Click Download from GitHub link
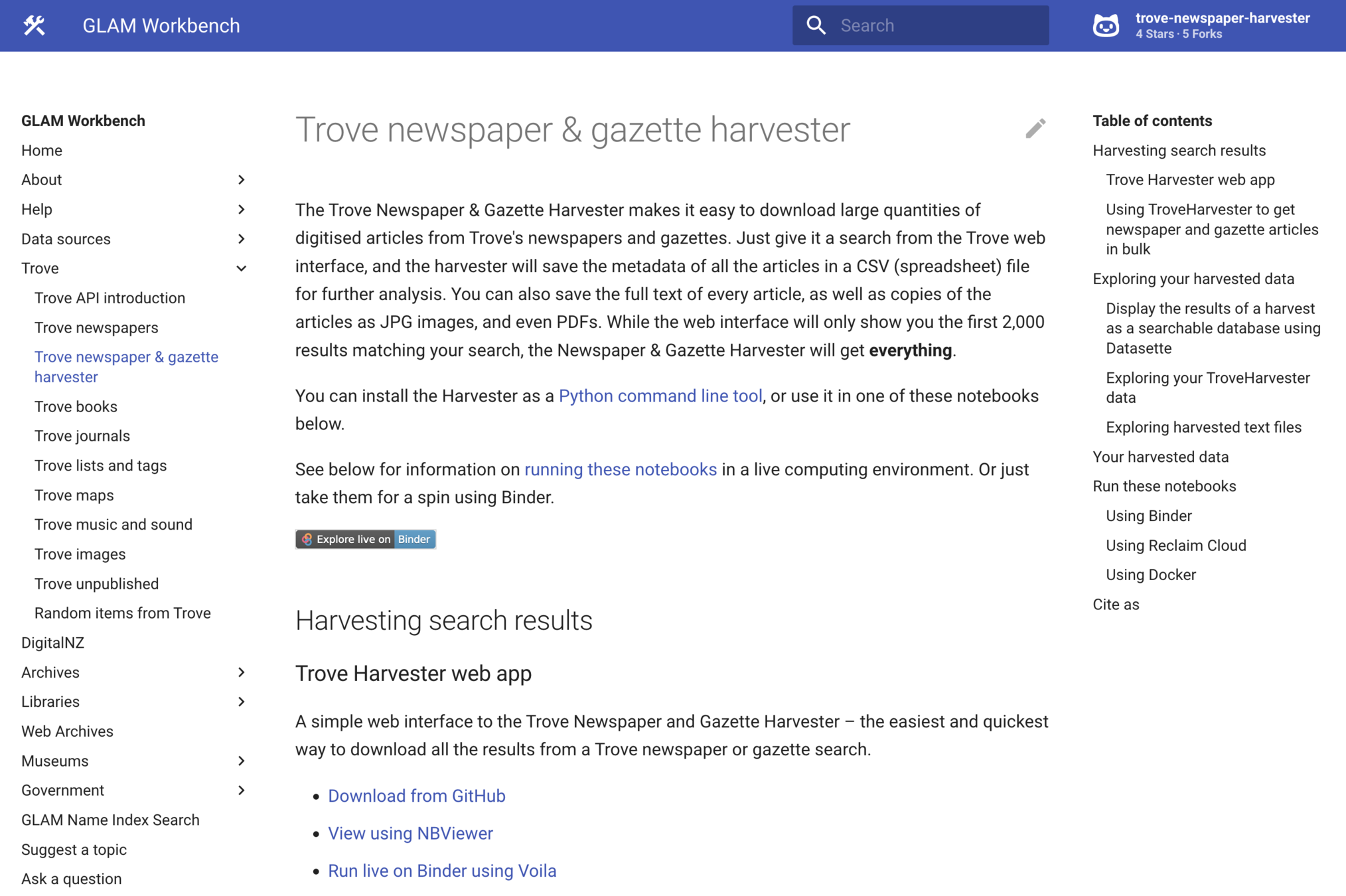 tap(416, 796)
